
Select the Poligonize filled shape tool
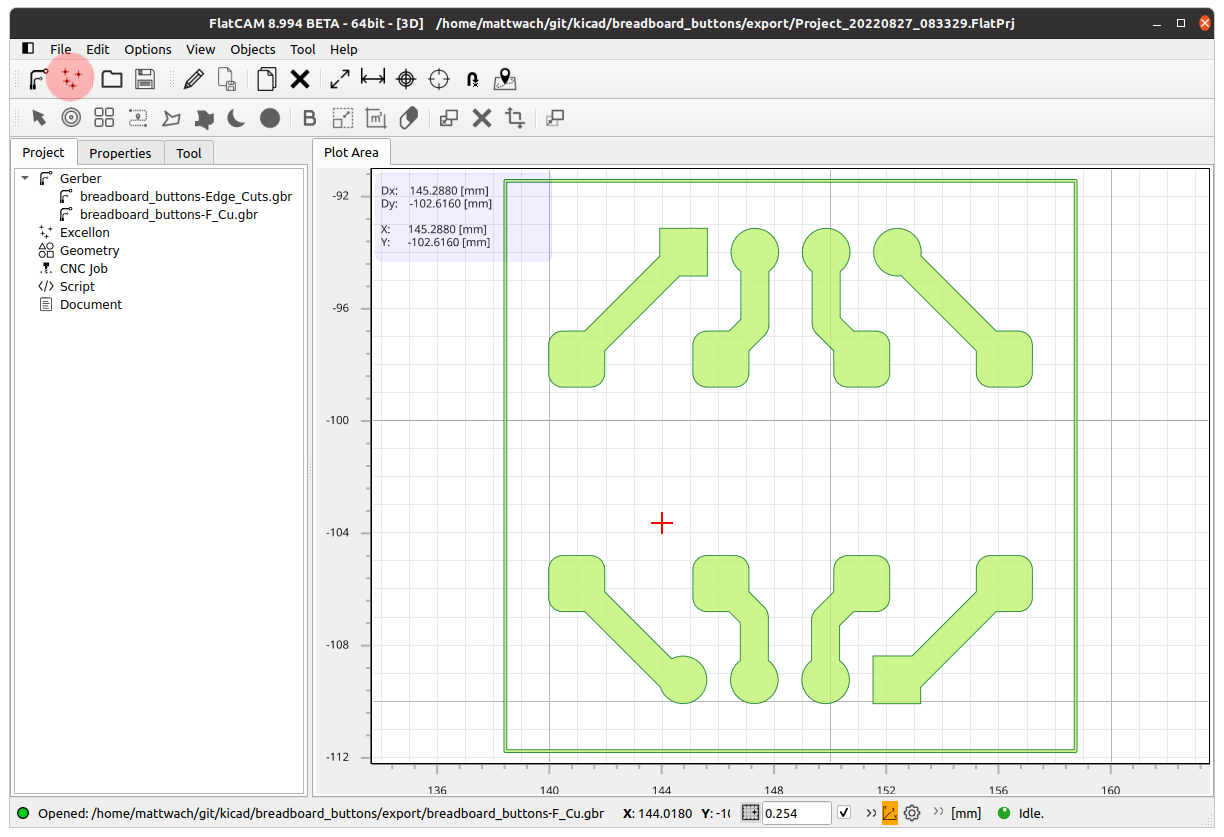204,118
